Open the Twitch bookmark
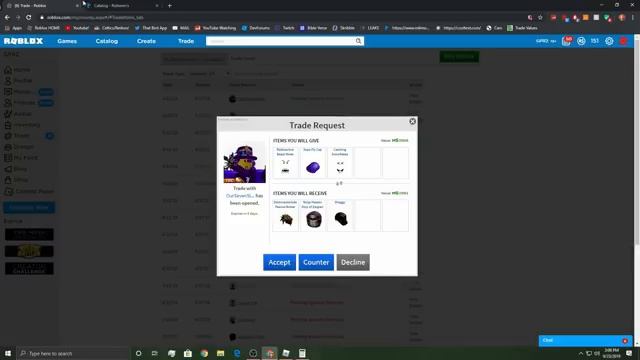 coord(284,28)
